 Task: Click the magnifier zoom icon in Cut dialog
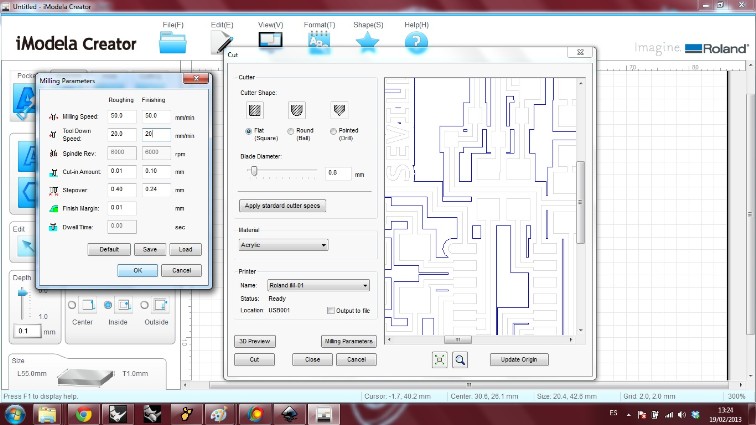point(460,359)
